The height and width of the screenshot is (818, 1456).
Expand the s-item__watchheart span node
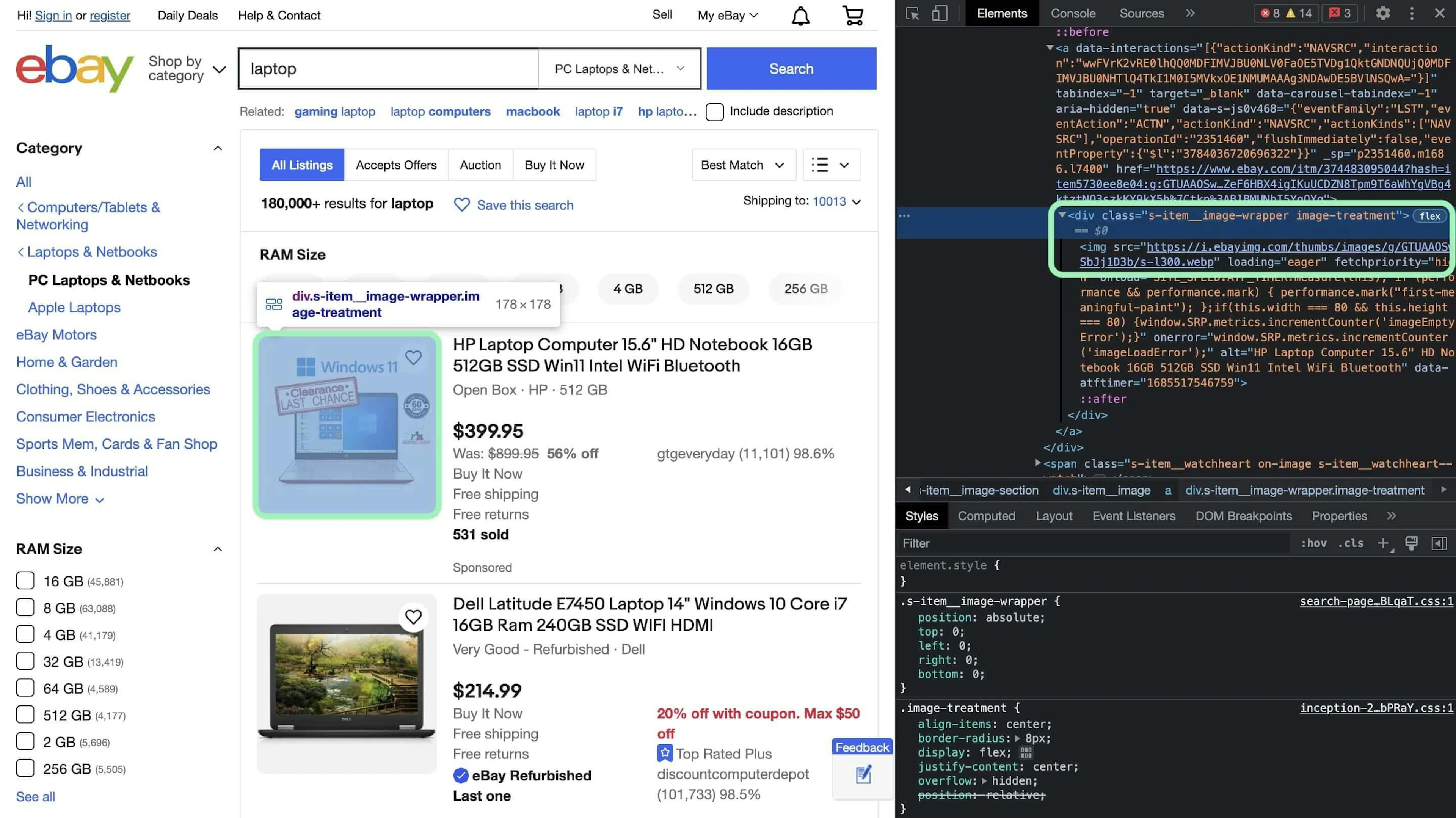tap(1038, 463)
